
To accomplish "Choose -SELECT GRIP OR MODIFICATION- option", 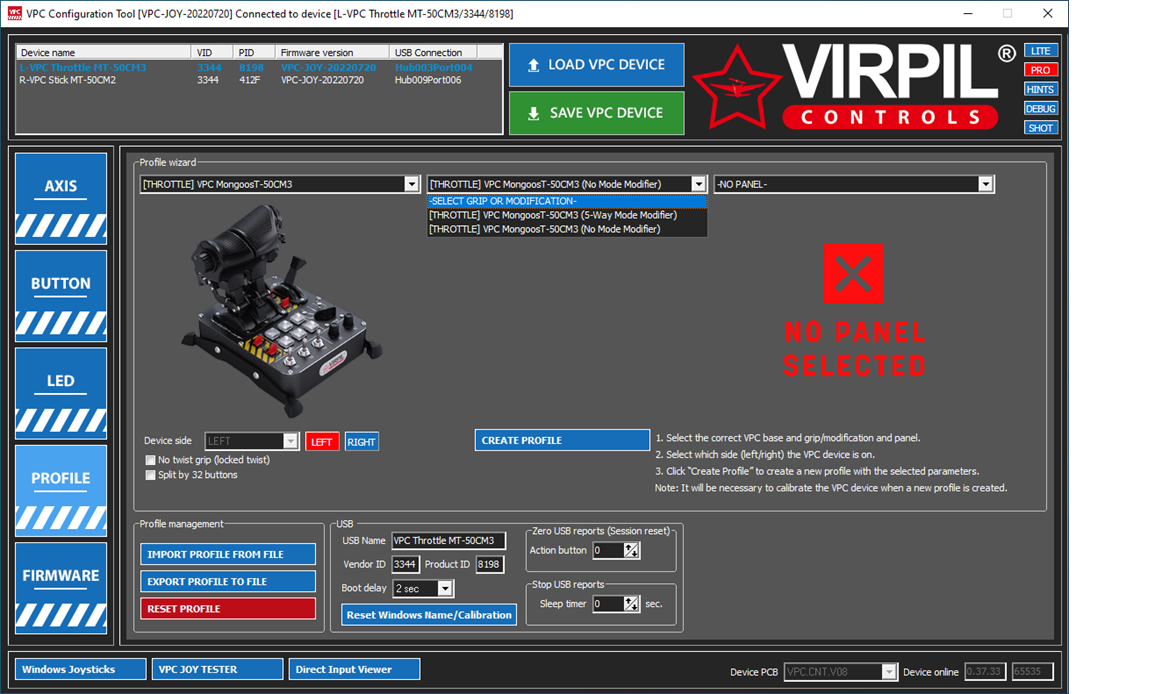I will (x=567, y=201).
